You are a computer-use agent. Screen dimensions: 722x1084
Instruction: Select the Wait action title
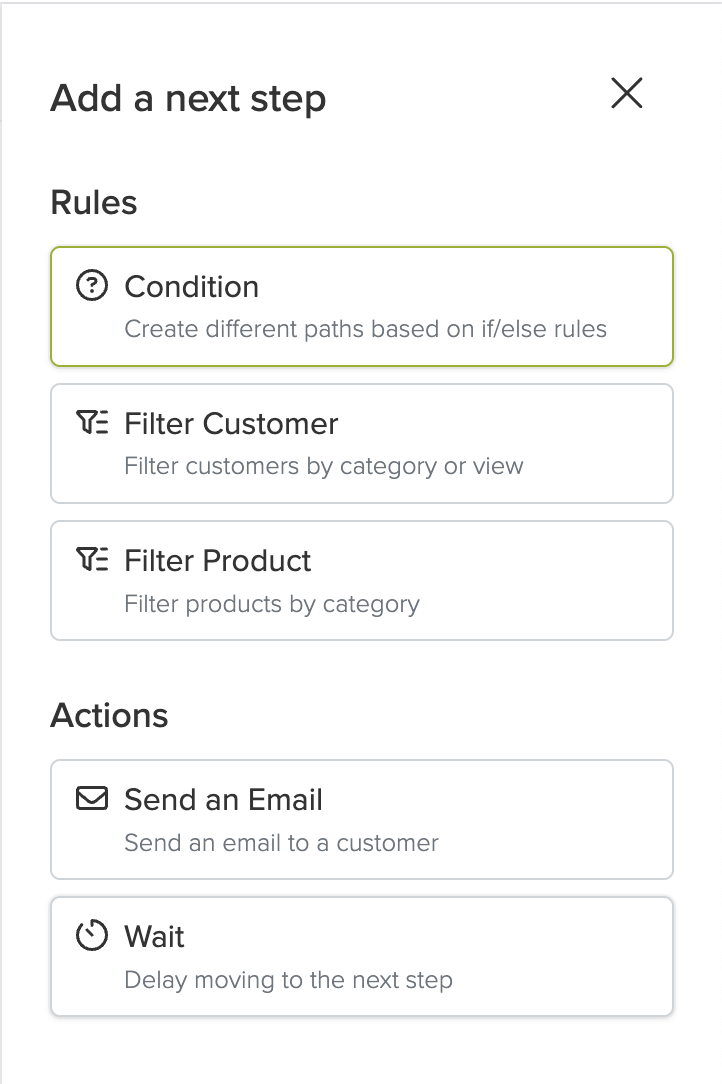click(154, 937)
